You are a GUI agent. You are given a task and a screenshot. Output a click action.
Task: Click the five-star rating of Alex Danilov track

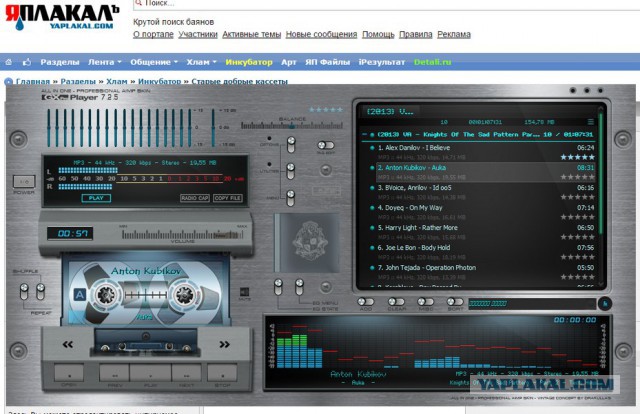click(x=577, y=157)
